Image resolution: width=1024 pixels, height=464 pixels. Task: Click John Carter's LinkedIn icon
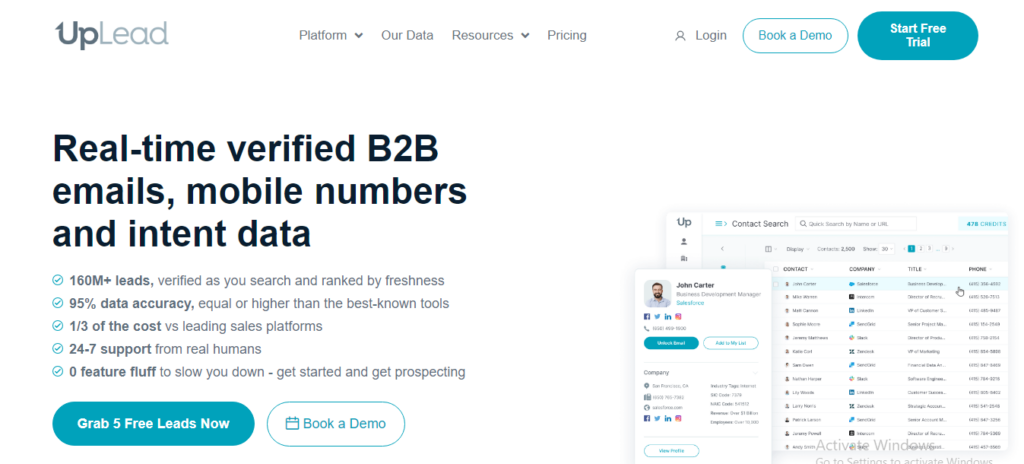667,316
